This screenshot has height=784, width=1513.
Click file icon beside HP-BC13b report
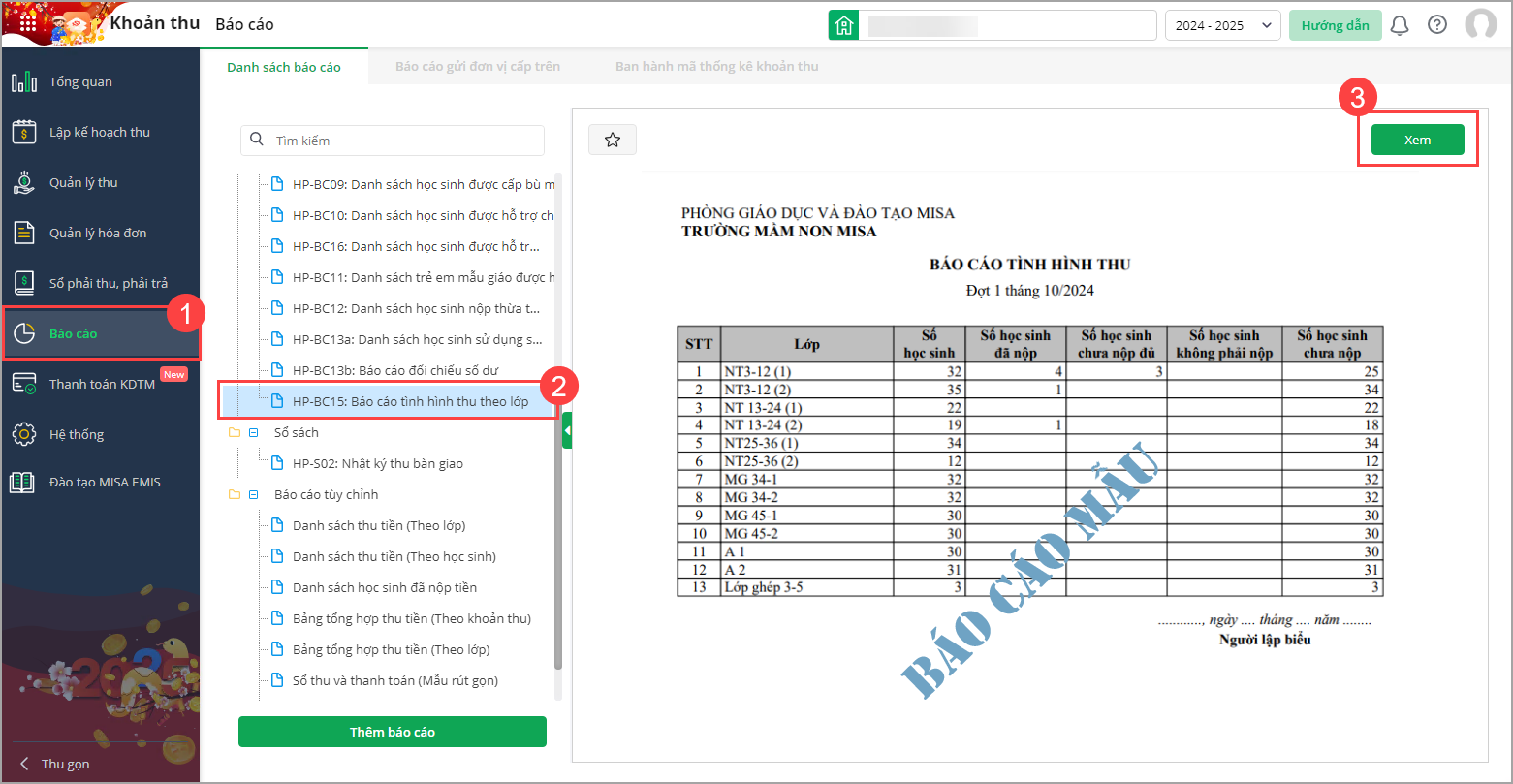[x=277, y=370]
